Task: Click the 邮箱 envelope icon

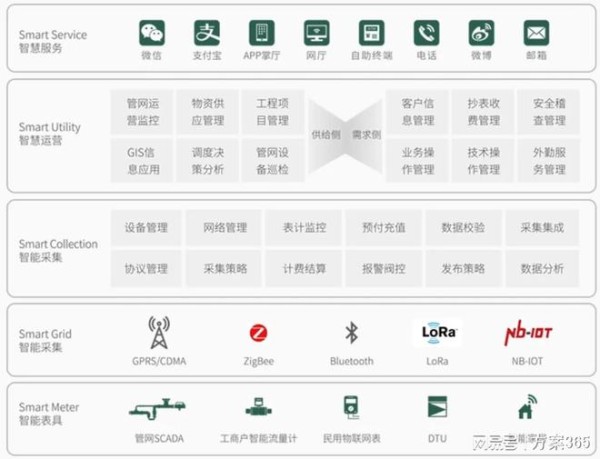Action: click(x=536, y=33)
